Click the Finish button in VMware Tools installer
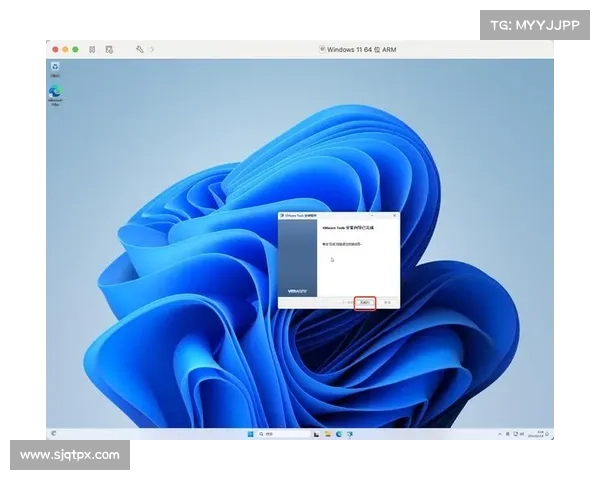600x480 pixels. coord(365,302)
